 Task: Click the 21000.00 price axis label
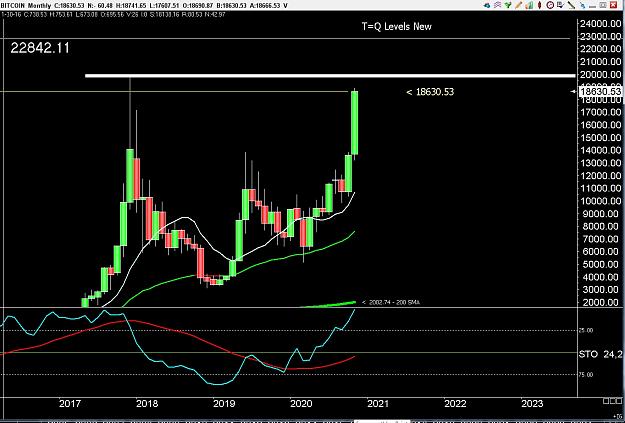(x=601, y=61)
